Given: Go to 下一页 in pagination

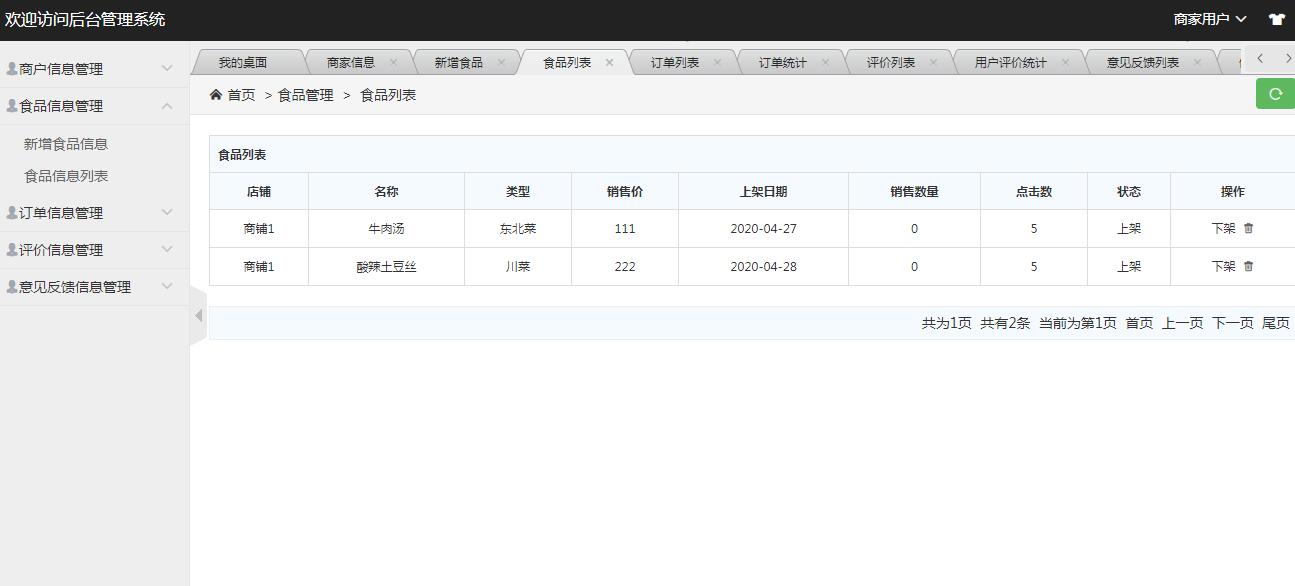Looking at the screenshot, I should tap(1232, 323).
